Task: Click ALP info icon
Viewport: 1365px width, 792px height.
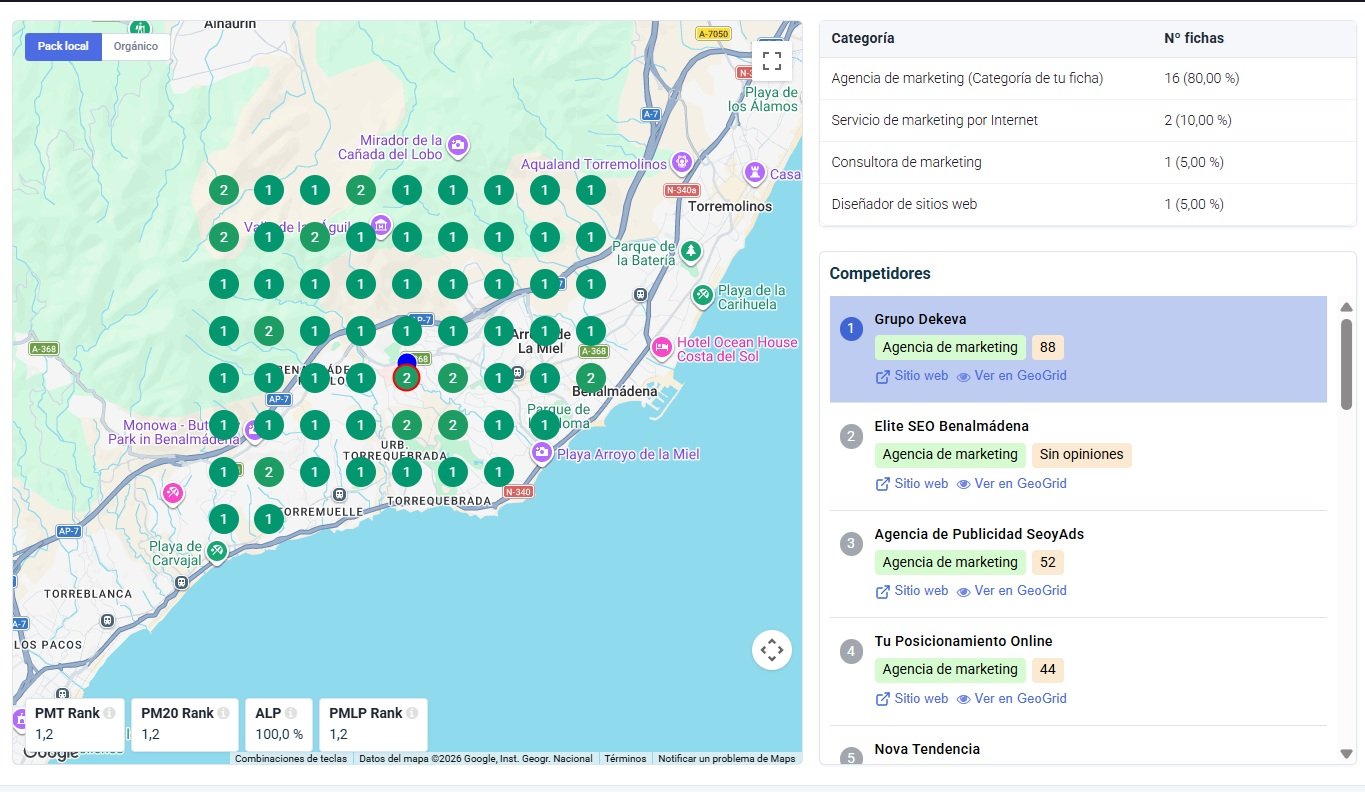Action: pyautogui.click(x=290, y=713)
